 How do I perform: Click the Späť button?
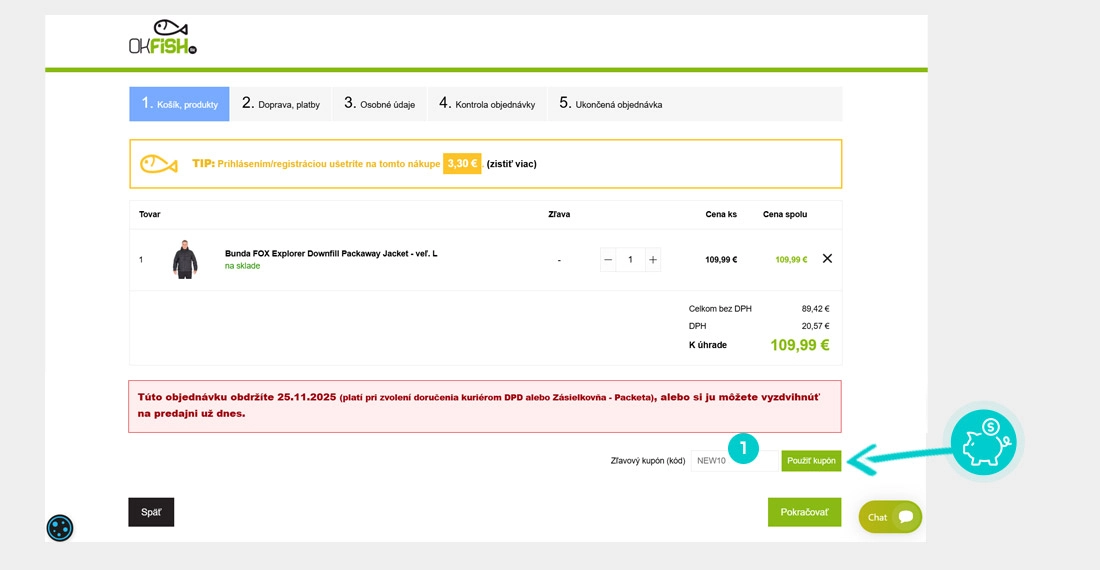coord(151,513)
